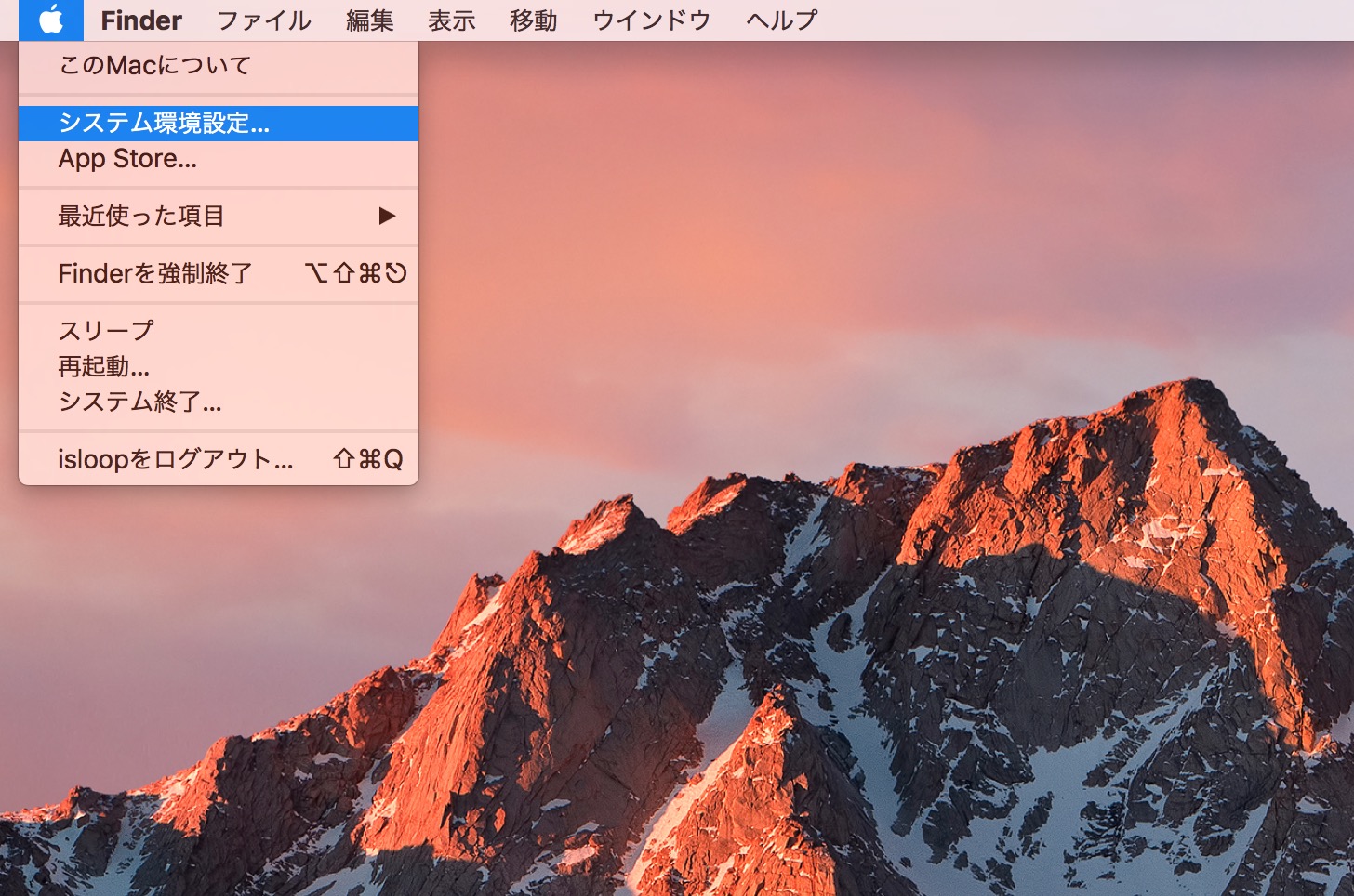1354x896 pixels.
Task: Expand the 最近使った項目 submenu
Action: (219, 217)
